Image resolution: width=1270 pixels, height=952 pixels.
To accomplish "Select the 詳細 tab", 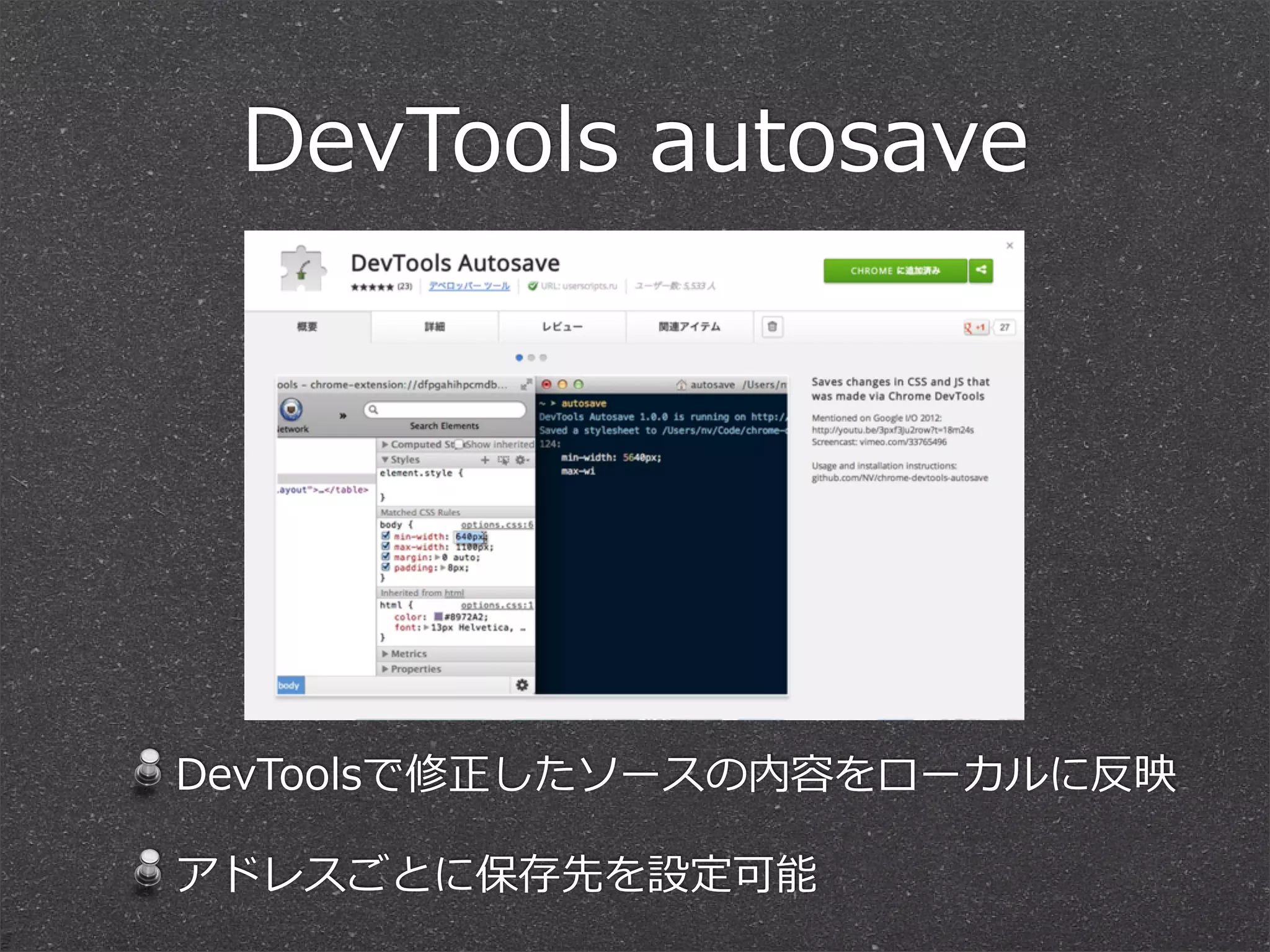I will tap(435, 327).
